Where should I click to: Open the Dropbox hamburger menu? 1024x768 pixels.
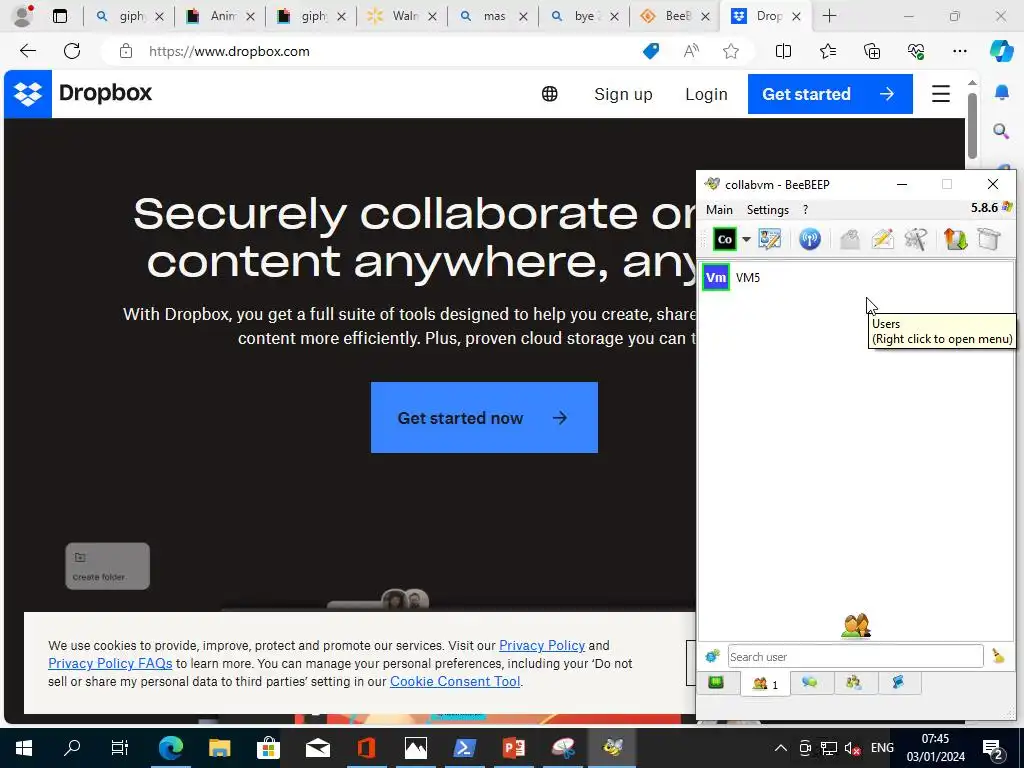coord(940,94)
